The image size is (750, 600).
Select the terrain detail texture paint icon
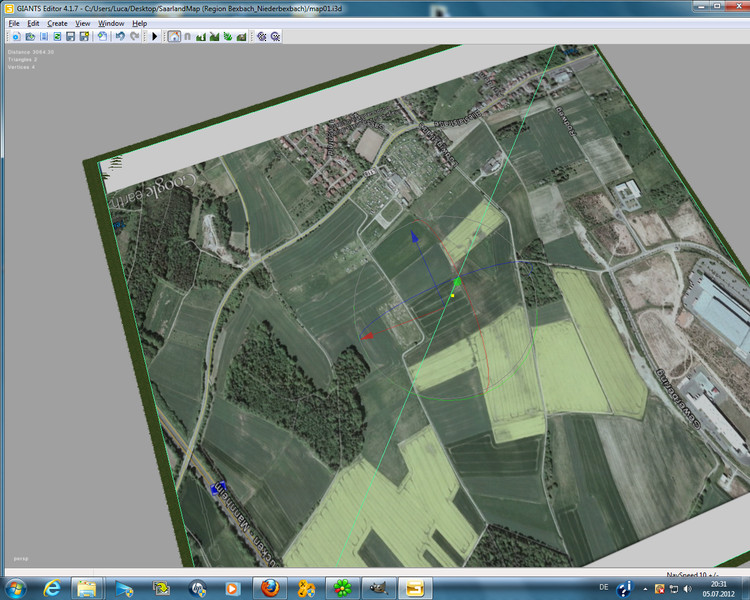pos(242,36)
